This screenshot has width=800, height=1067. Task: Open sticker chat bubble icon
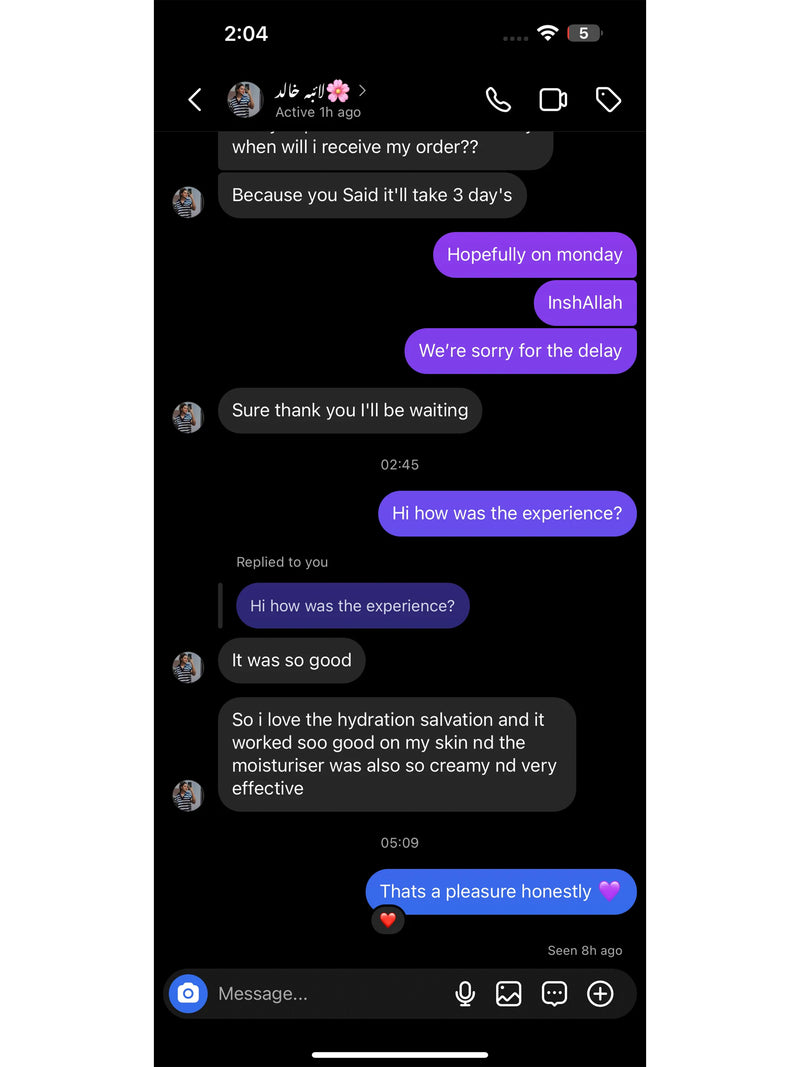pyautogui.click(x=554, y=994)
